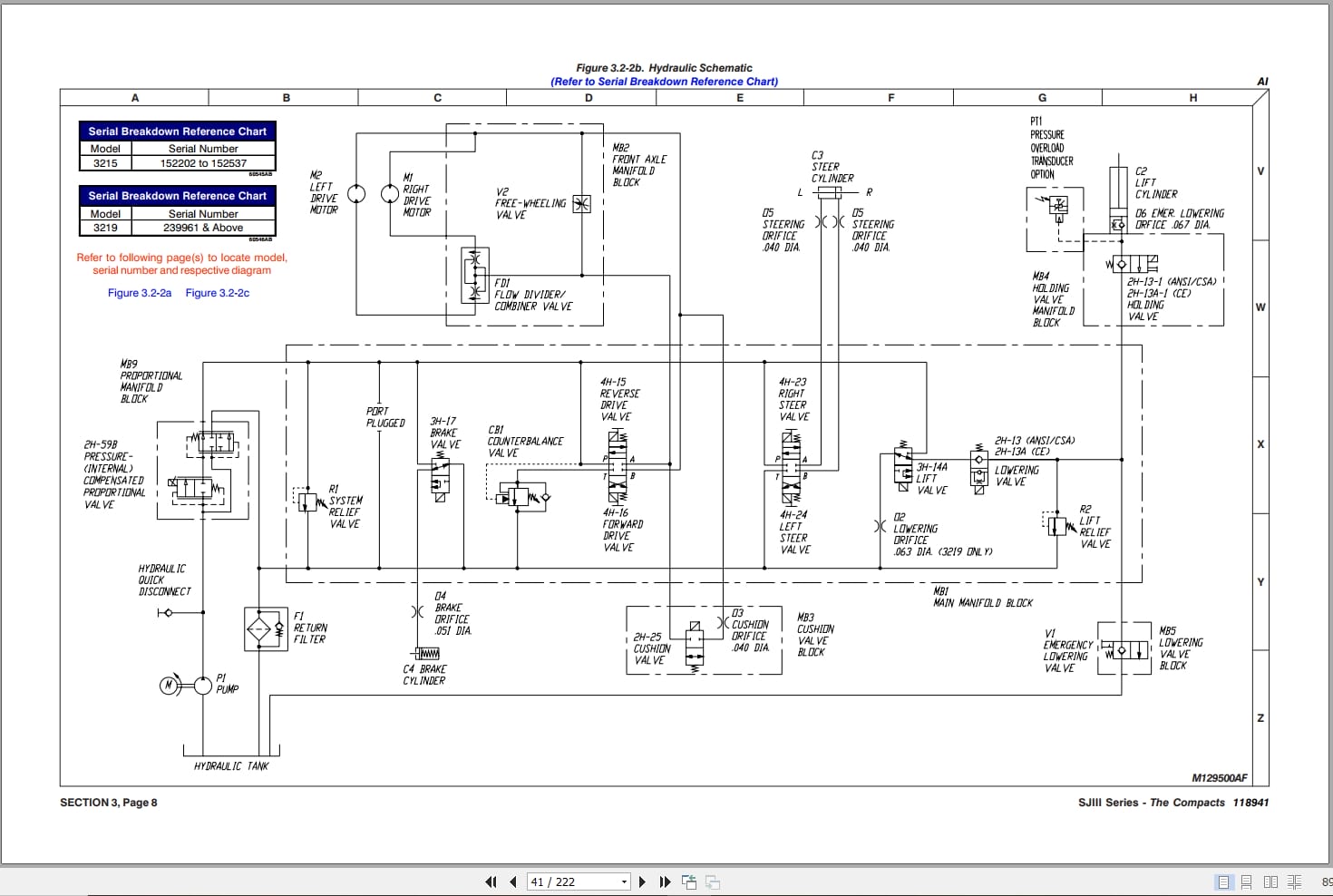
Task: Click the serial number cell 239961 & Above
Action: coord(203,228)
